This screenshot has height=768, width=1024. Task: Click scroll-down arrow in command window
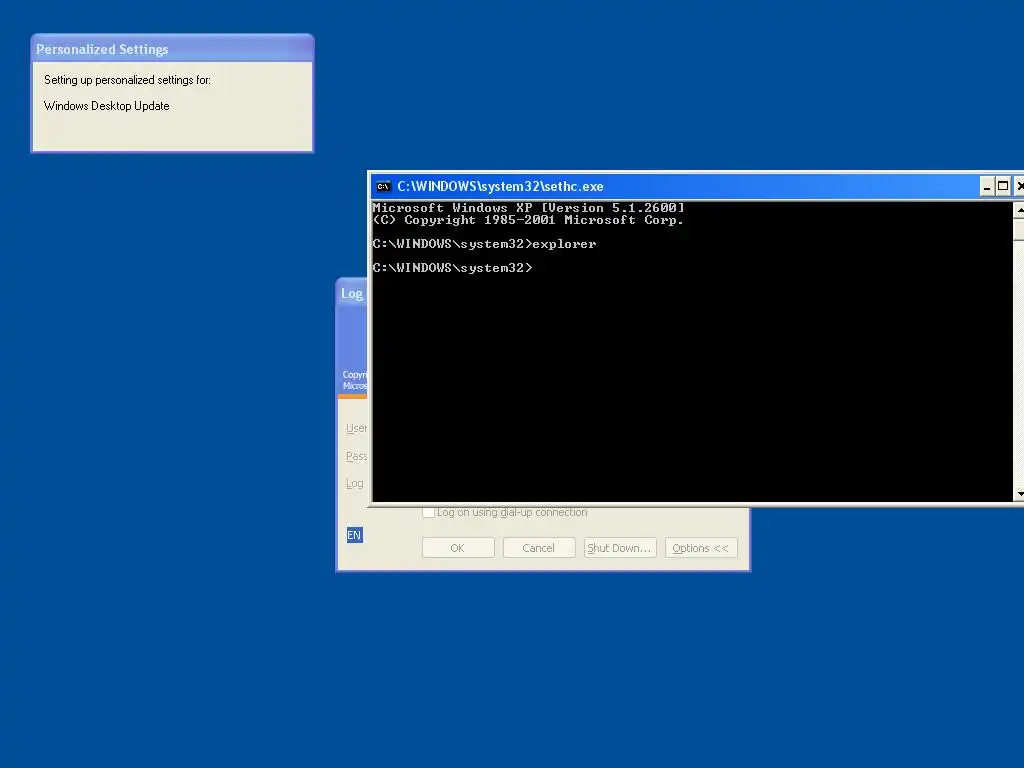click(1019, 494)
